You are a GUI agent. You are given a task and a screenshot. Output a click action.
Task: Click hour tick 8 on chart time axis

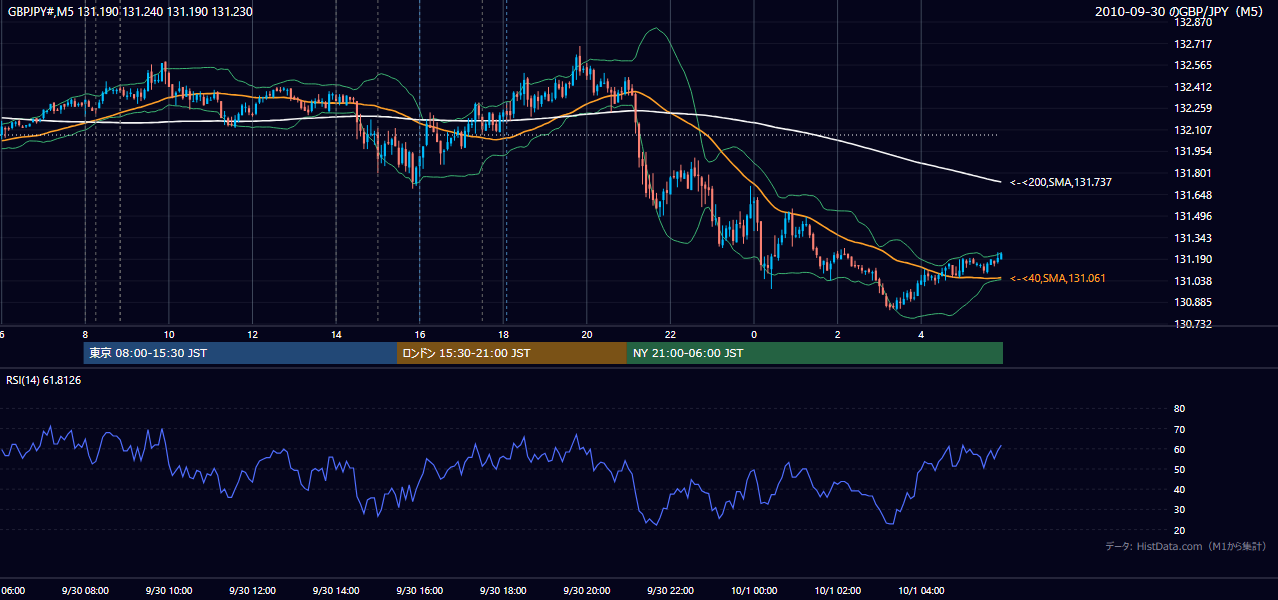(85, 334)
